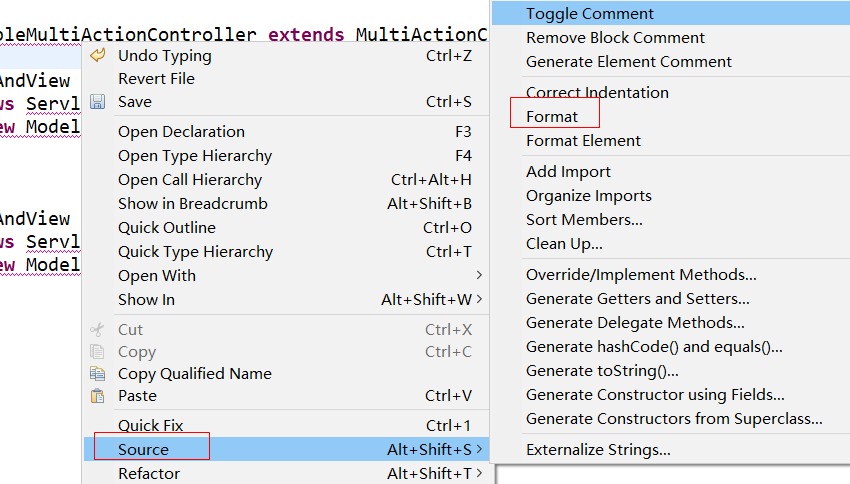This screenshot has width=850, height=484.
Task: Expand the Refactor submenu arrow
Action: 479,474
